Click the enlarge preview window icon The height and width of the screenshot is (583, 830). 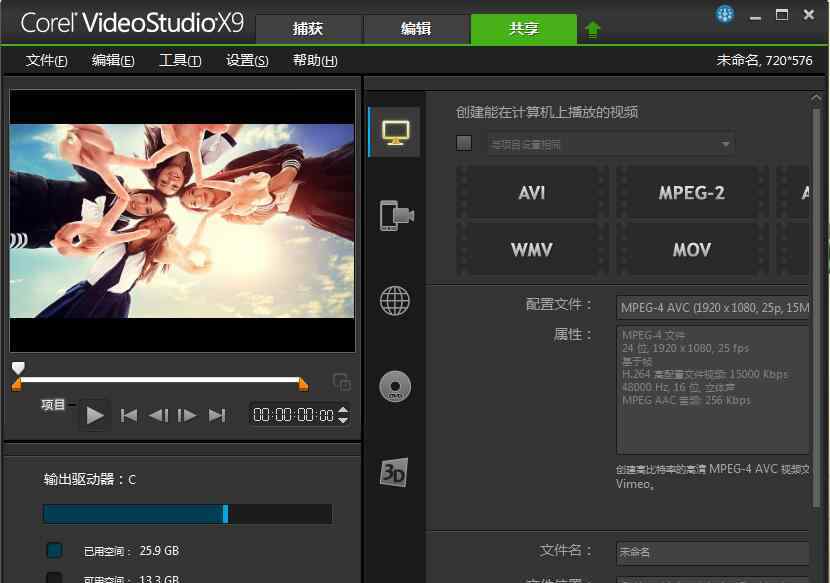(341, 381)
